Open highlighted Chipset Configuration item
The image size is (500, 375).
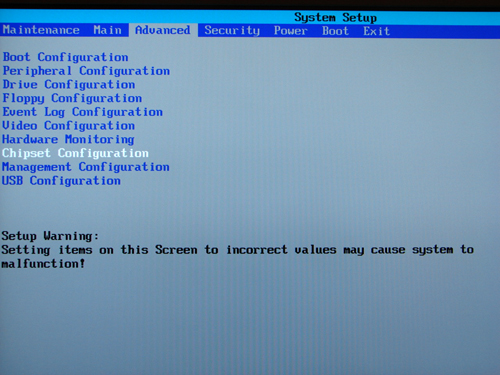coord(75,153)
